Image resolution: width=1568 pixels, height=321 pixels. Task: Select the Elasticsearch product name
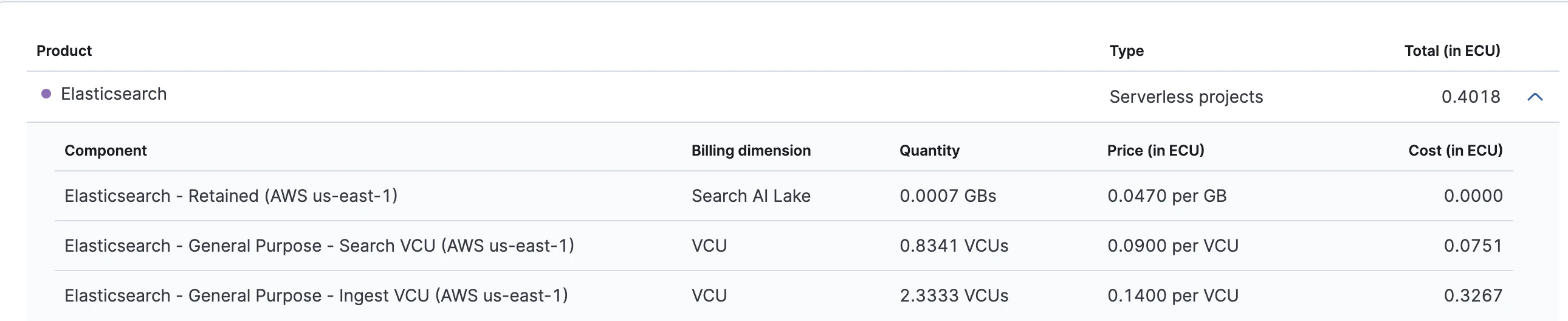pyautogui.click(x=113, y=94)
